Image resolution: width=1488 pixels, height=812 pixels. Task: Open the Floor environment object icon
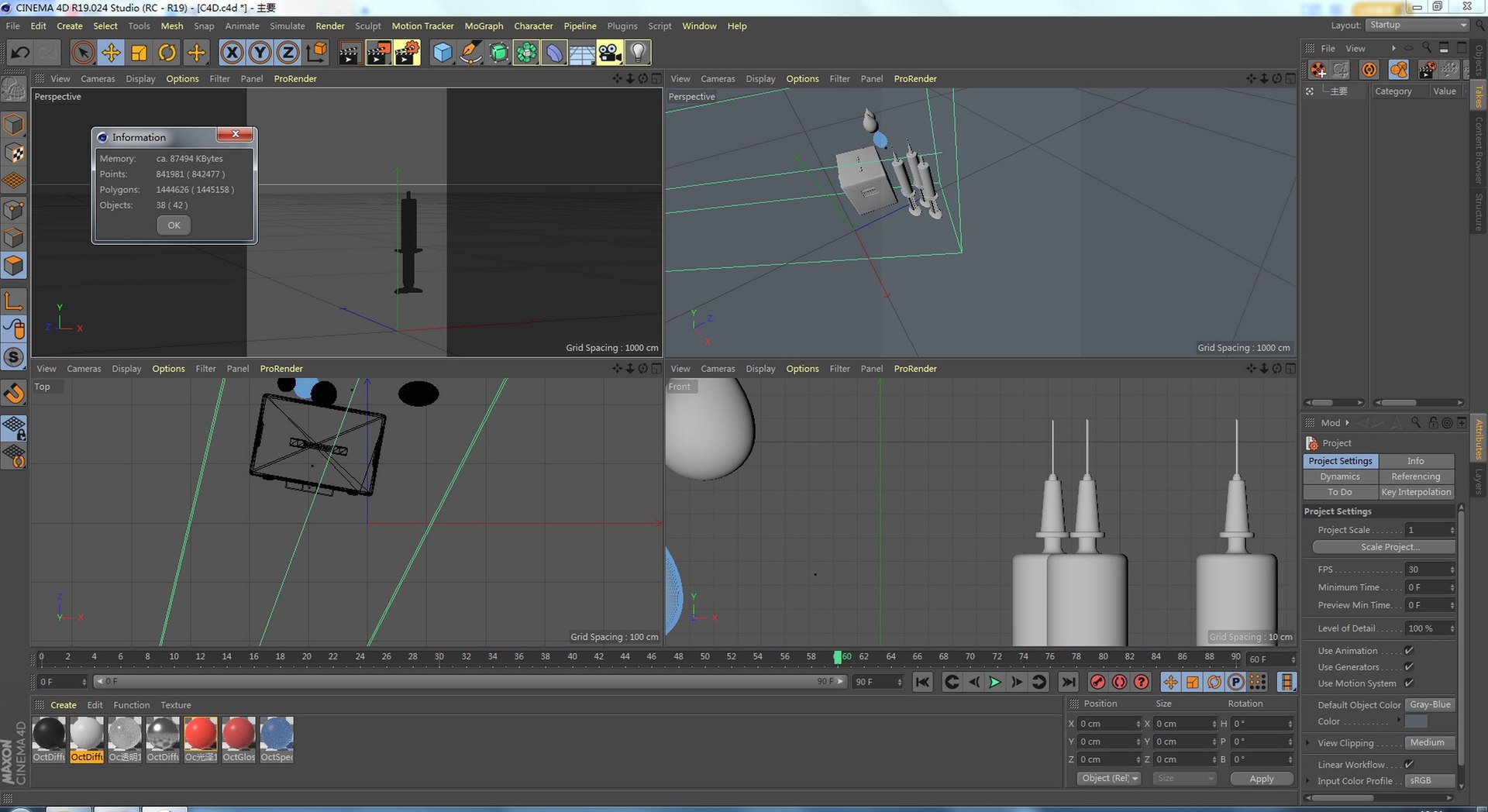(x=582, y=53)
